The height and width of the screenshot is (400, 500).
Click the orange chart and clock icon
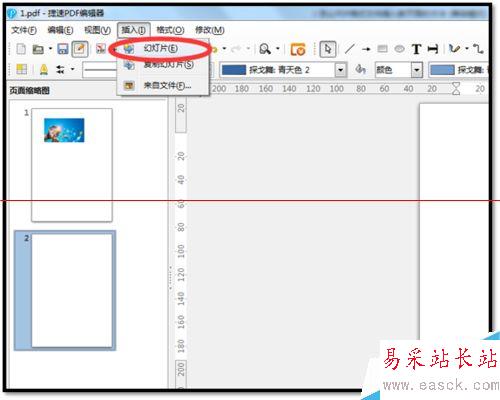tap(298, 49)
